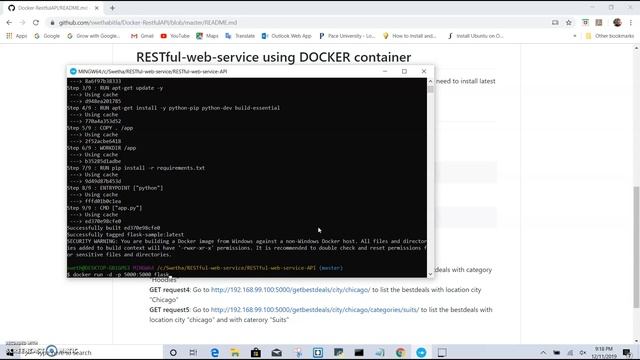Screen dimensions: 640x360
Task: Click the second extension icon in toolbar
Action: click(x=599, y=23)
